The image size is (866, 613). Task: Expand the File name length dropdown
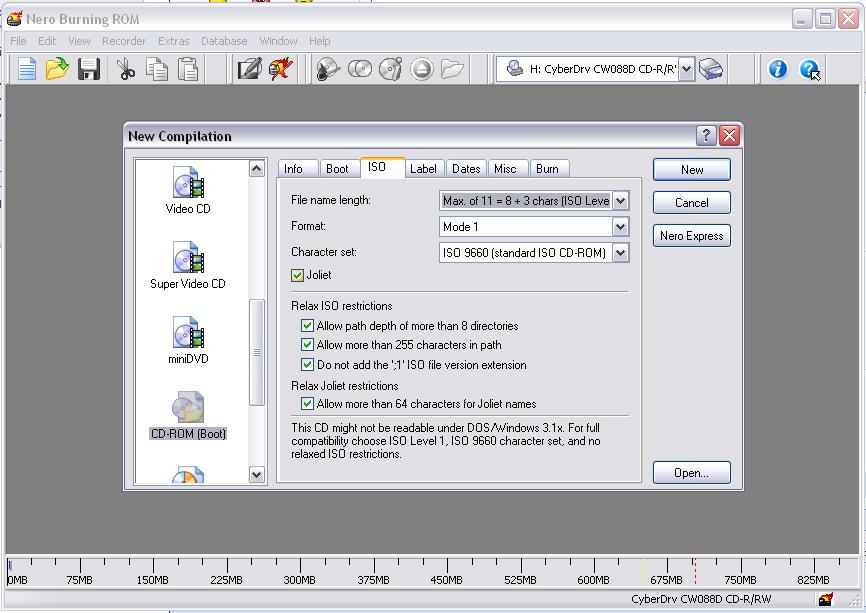click(620, 201)
